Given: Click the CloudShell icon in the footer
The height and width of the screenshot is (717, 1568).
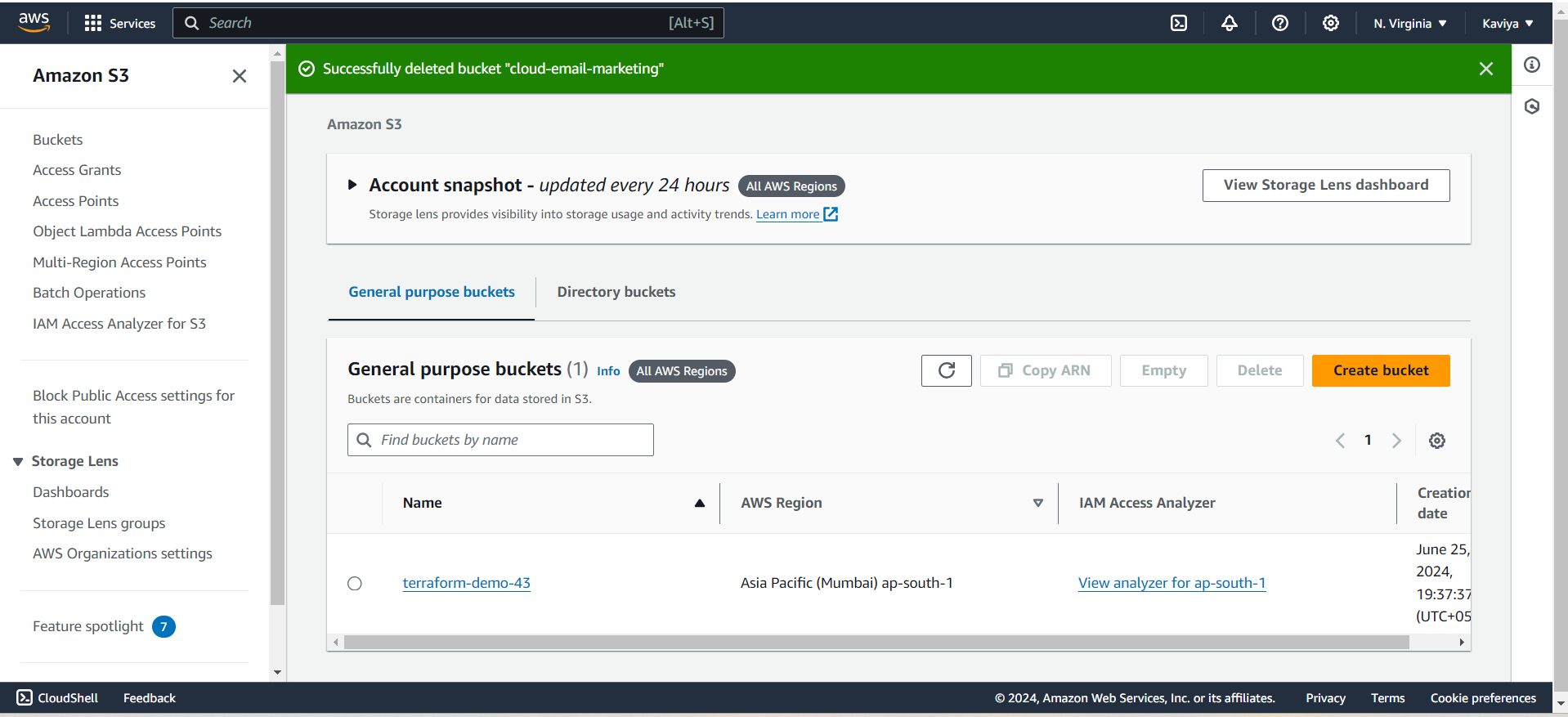Looking at the screenshot, I should click(x=25, y=697).
